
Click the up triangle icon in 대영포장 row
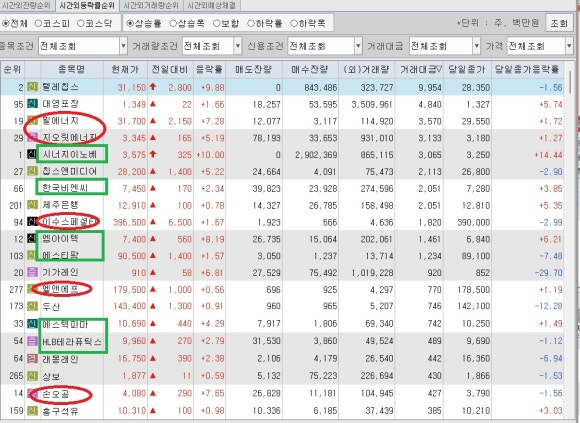(153, 104)
